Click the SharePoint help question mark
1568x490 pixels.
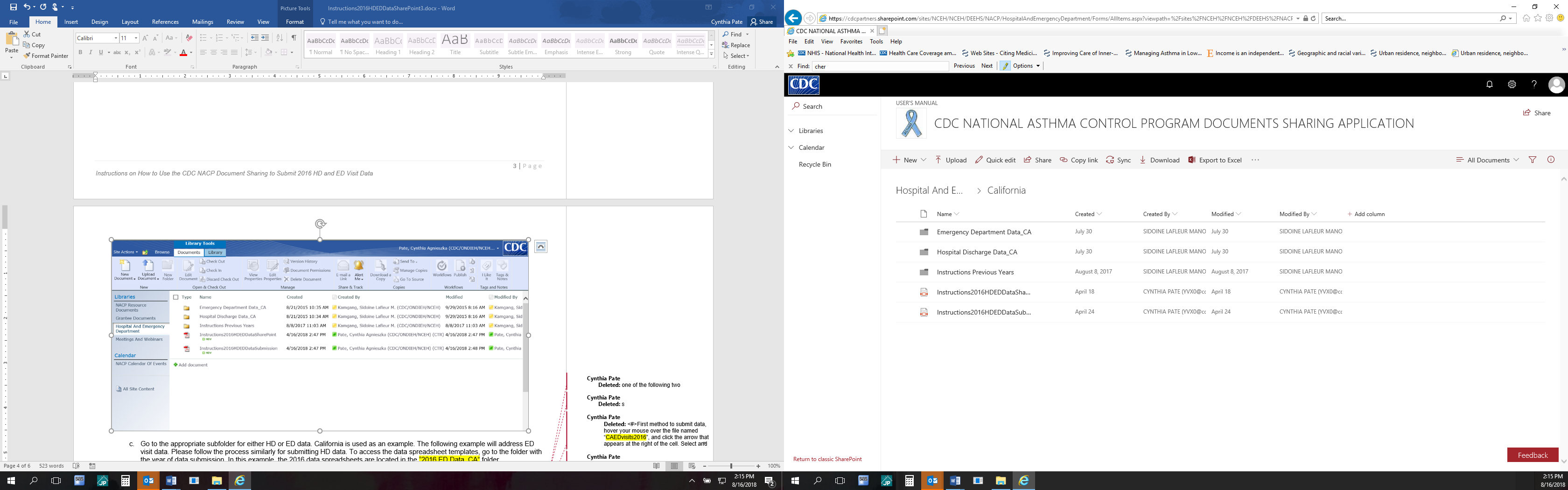[x=1534, y=84]
